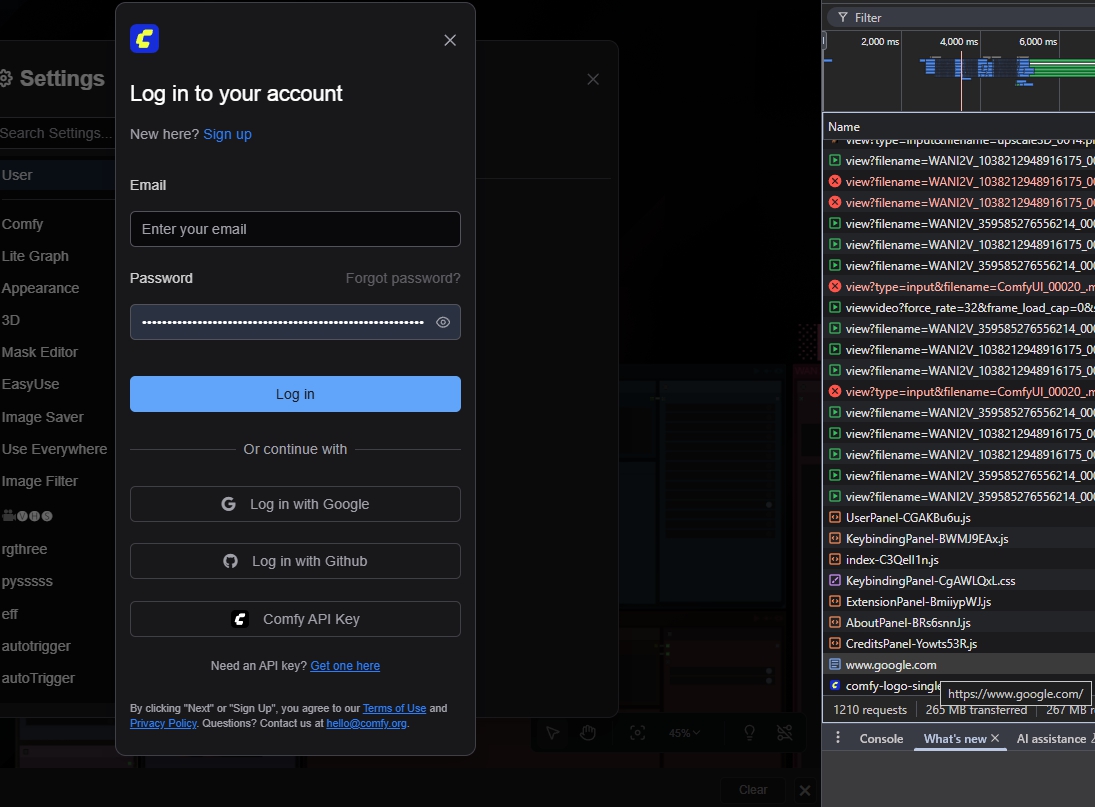The width and height of the screenshot is (1095, 807).
Task: Open the Privacy Policy link
Action: pyautogui.click(x=163, y=723)
